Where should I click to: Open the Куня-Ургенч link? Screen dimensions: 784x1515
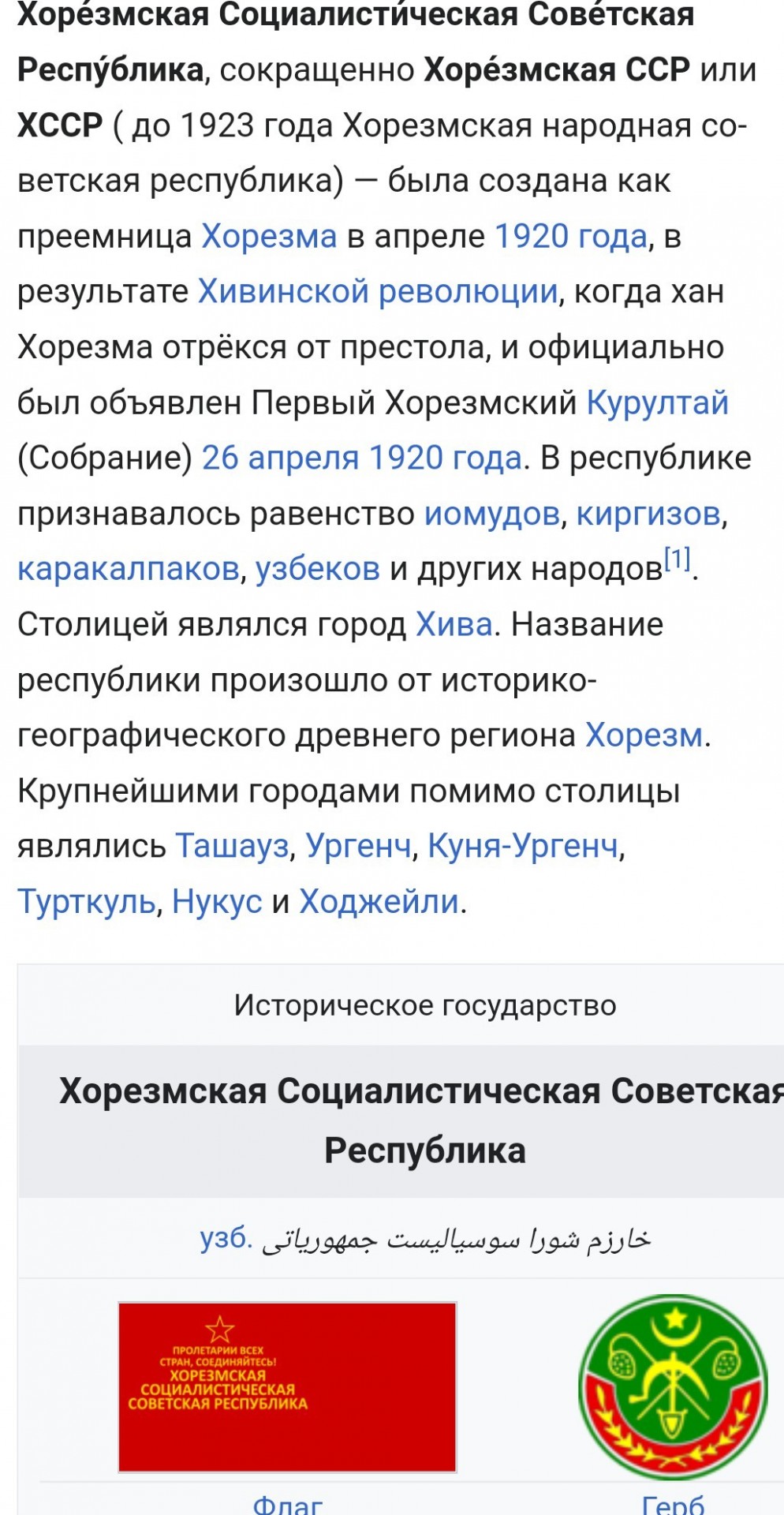click(x=523, y=846)
